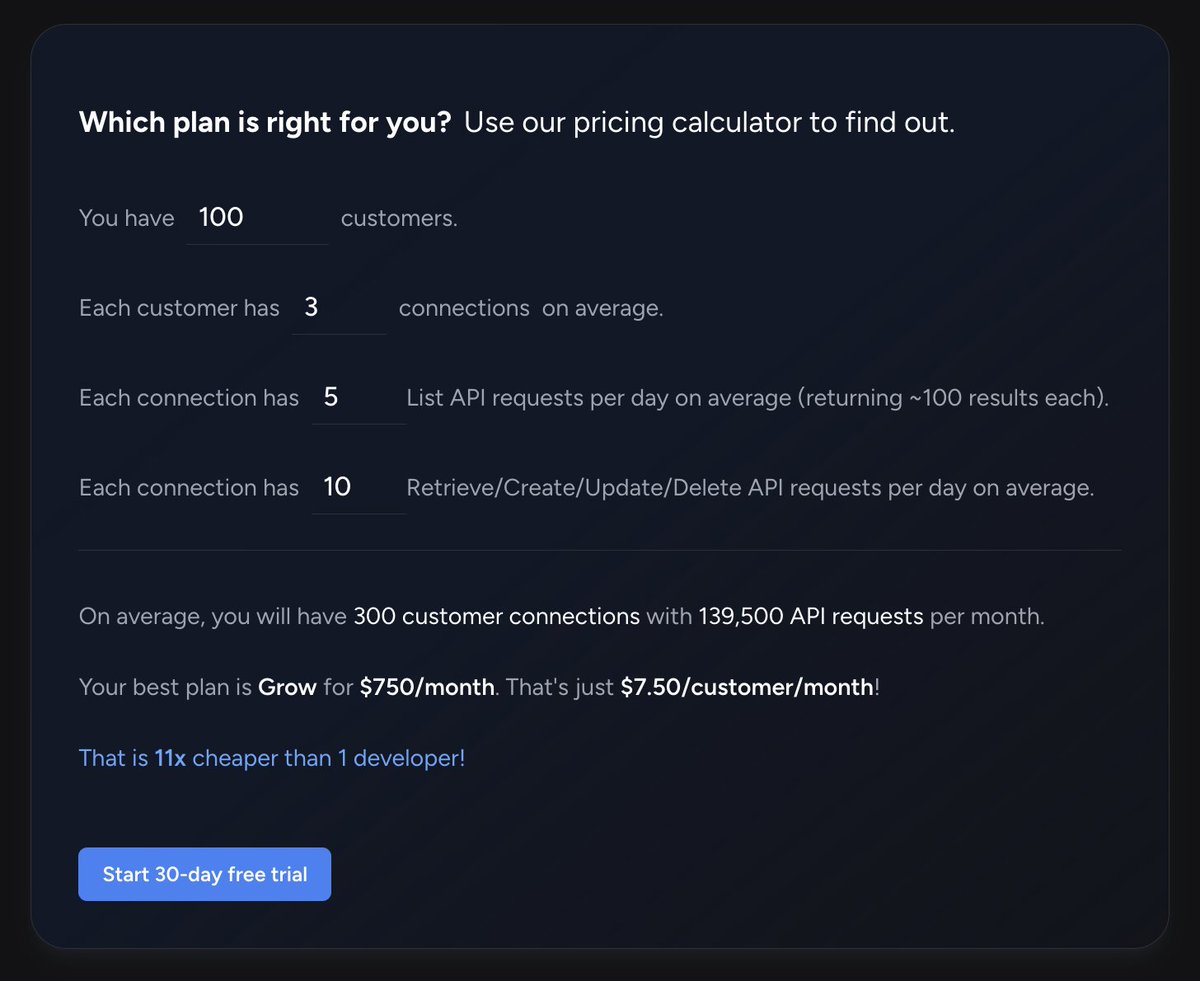
Task: Click the '$7.50/customer/month' text
Action: [747, 688]
